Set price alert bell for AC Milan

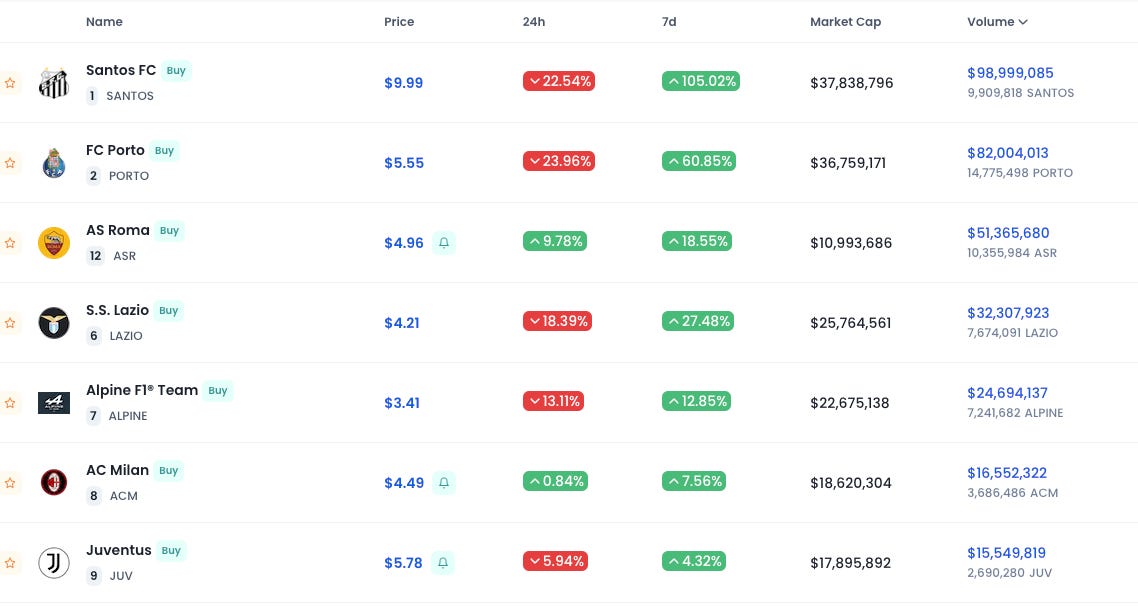pos(444,483)
